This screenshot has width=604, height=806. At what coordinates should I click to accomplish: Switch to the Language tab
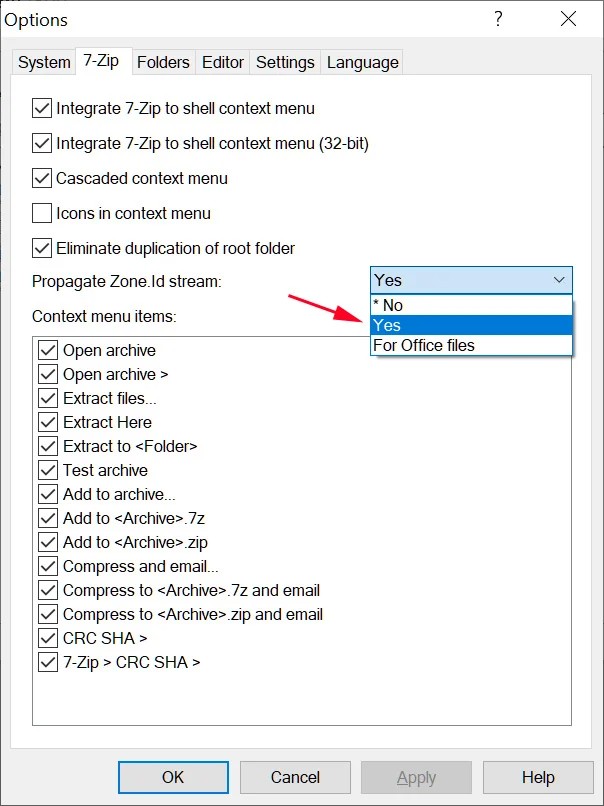(x=362, y=63)
